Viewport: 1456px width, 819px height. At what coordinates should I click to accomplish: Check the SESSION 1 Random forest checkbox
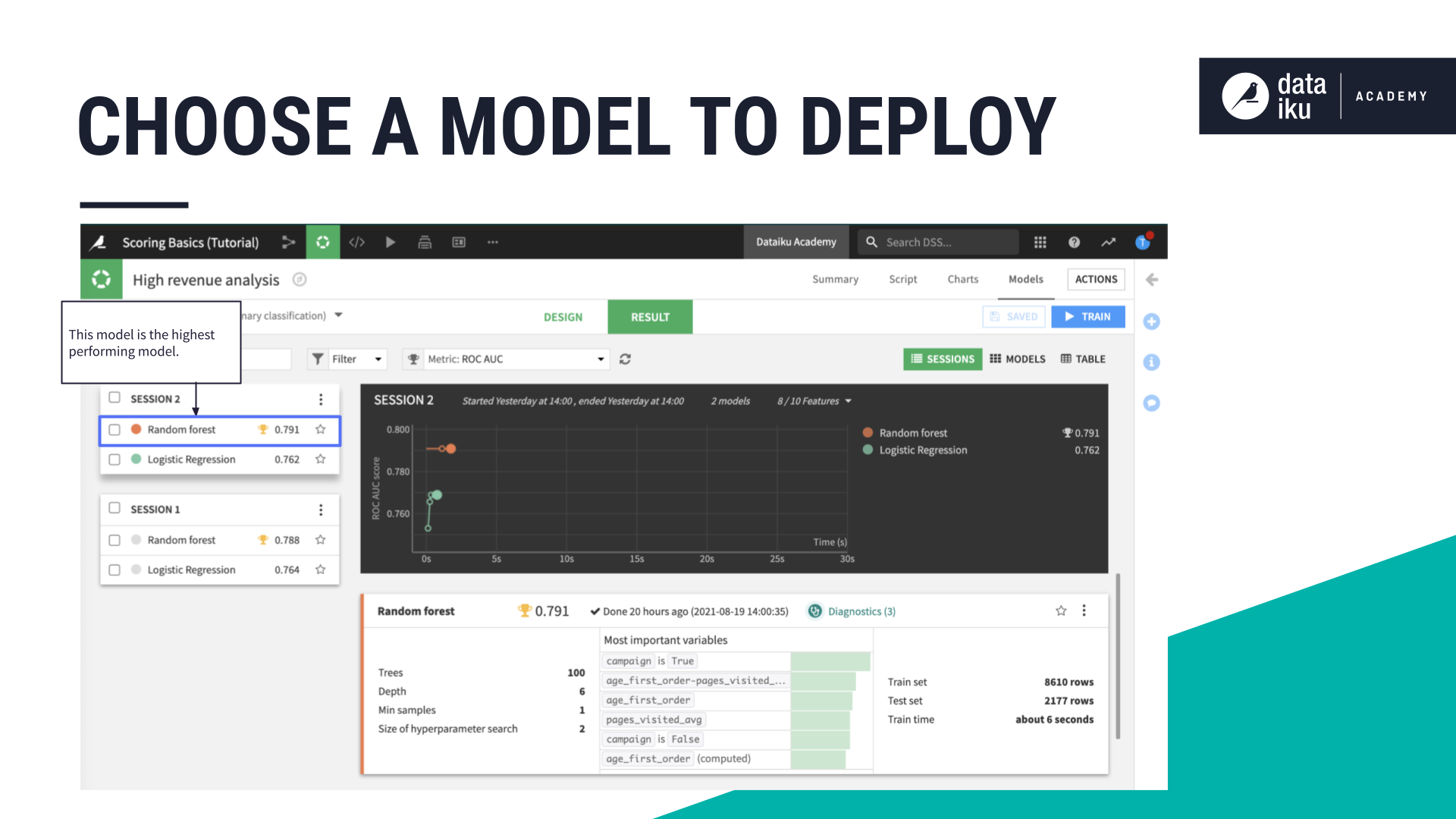115,540
